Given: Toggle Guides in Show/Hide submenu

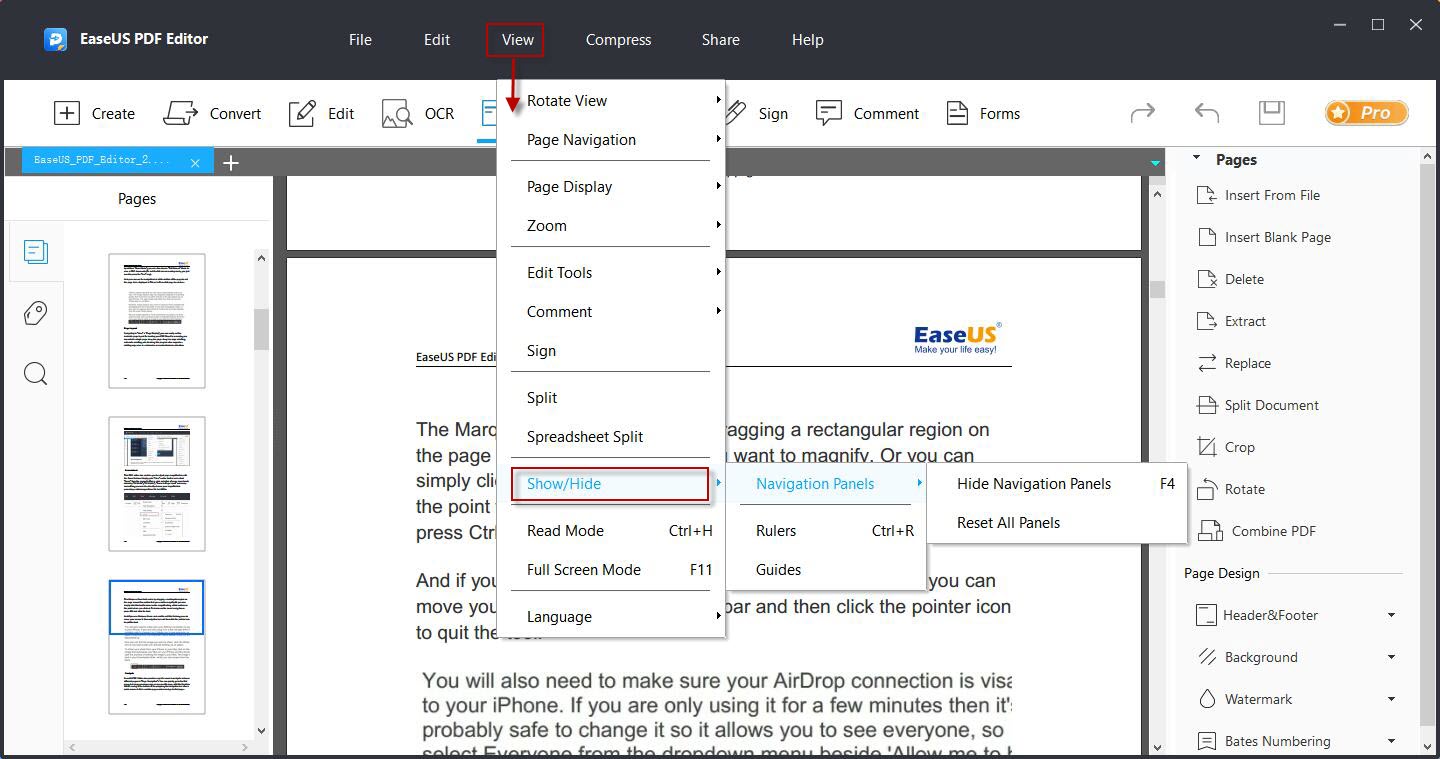Looking at the screenshot, I should (x=826, y=569).
